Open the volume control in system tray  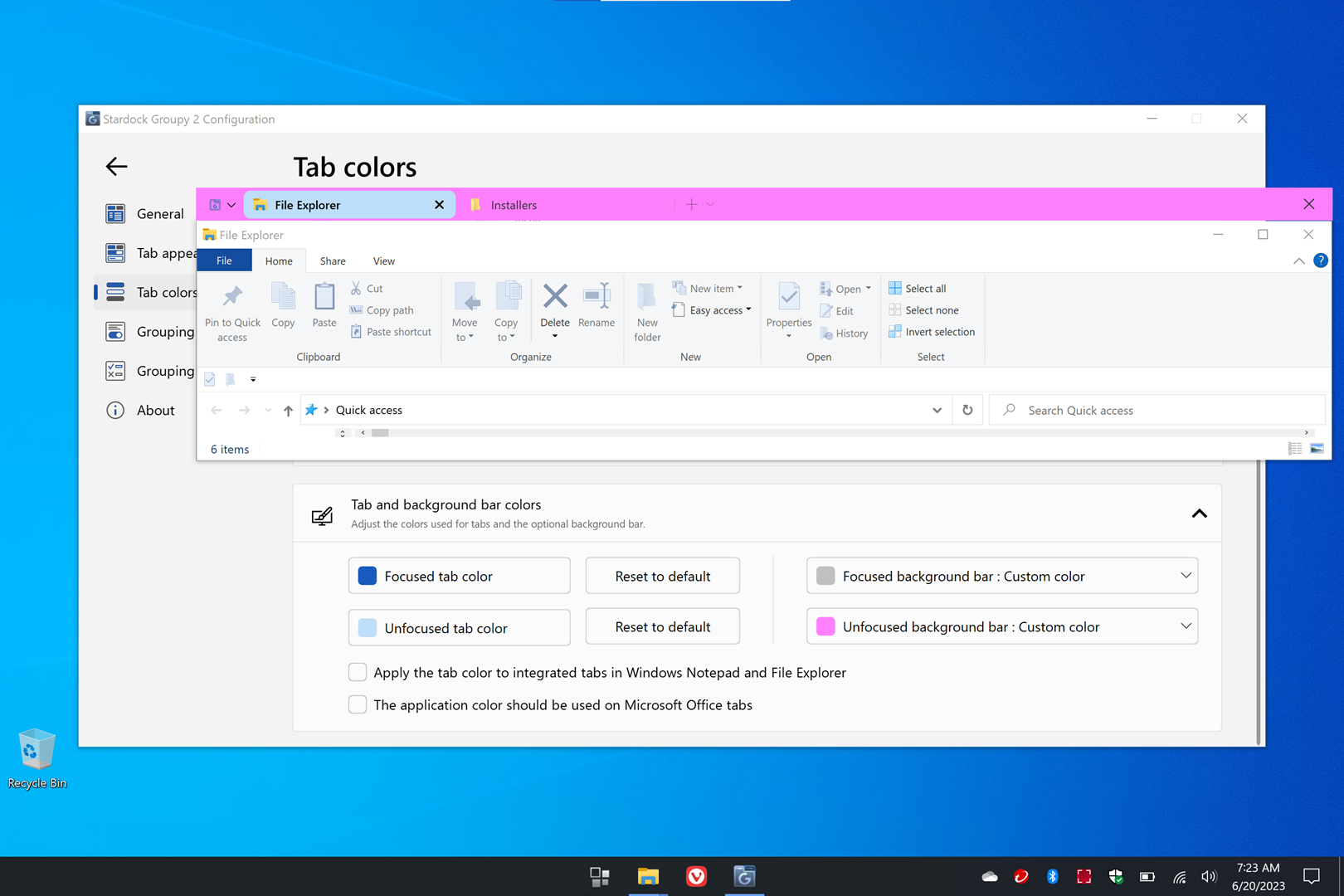1210,876
